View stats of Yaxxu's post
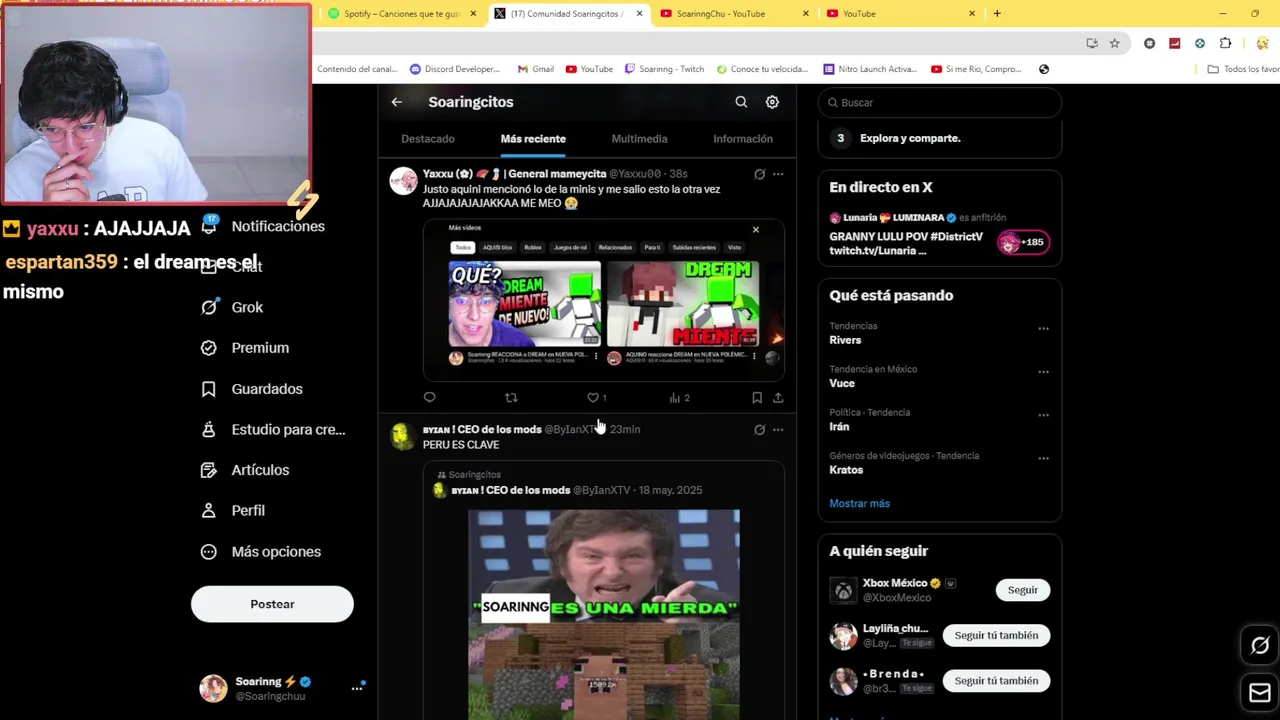The width and height of the screenshot is (1280, 720). pyautogui.click(x=679, y=398)
